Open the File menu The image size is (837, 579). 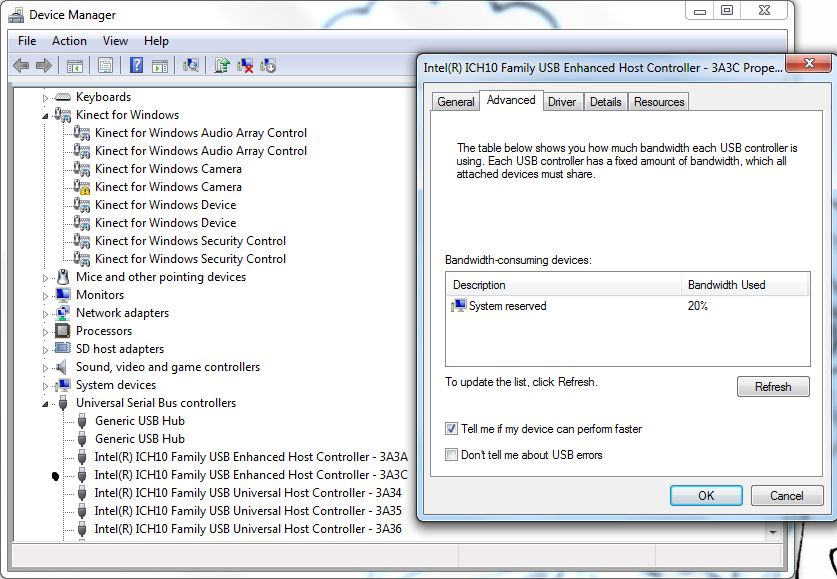click(x=27, y=41)
